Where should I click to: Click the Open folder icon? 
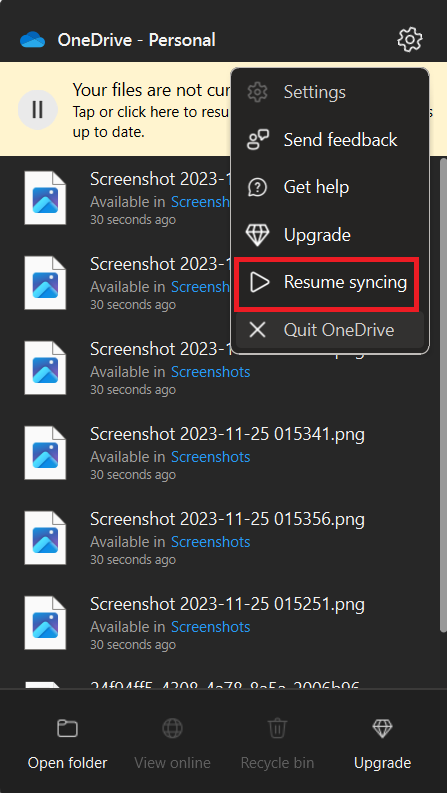coord(67,729)
